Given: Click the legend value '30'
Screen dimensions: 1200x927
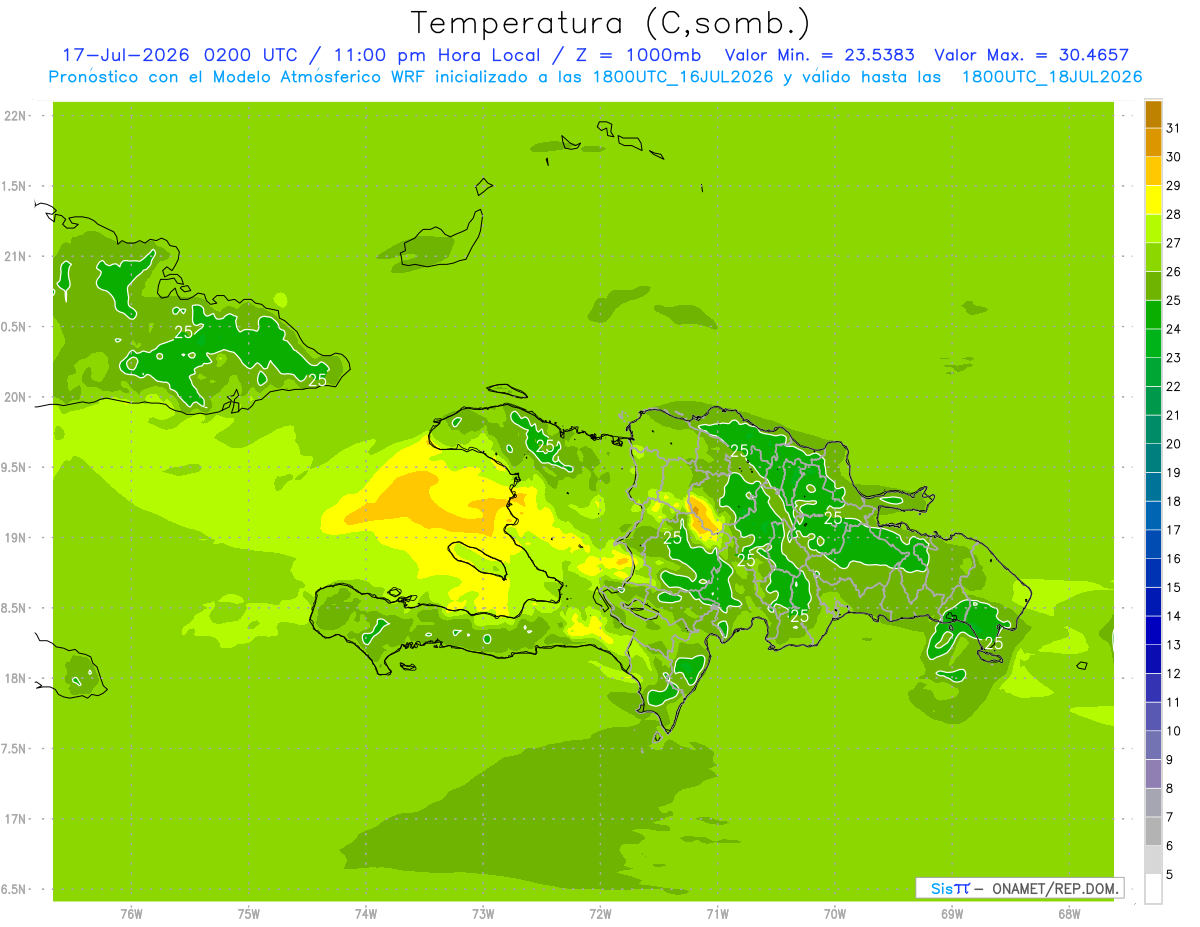Looking at the screenshot, I should (x=1173, y=156).
